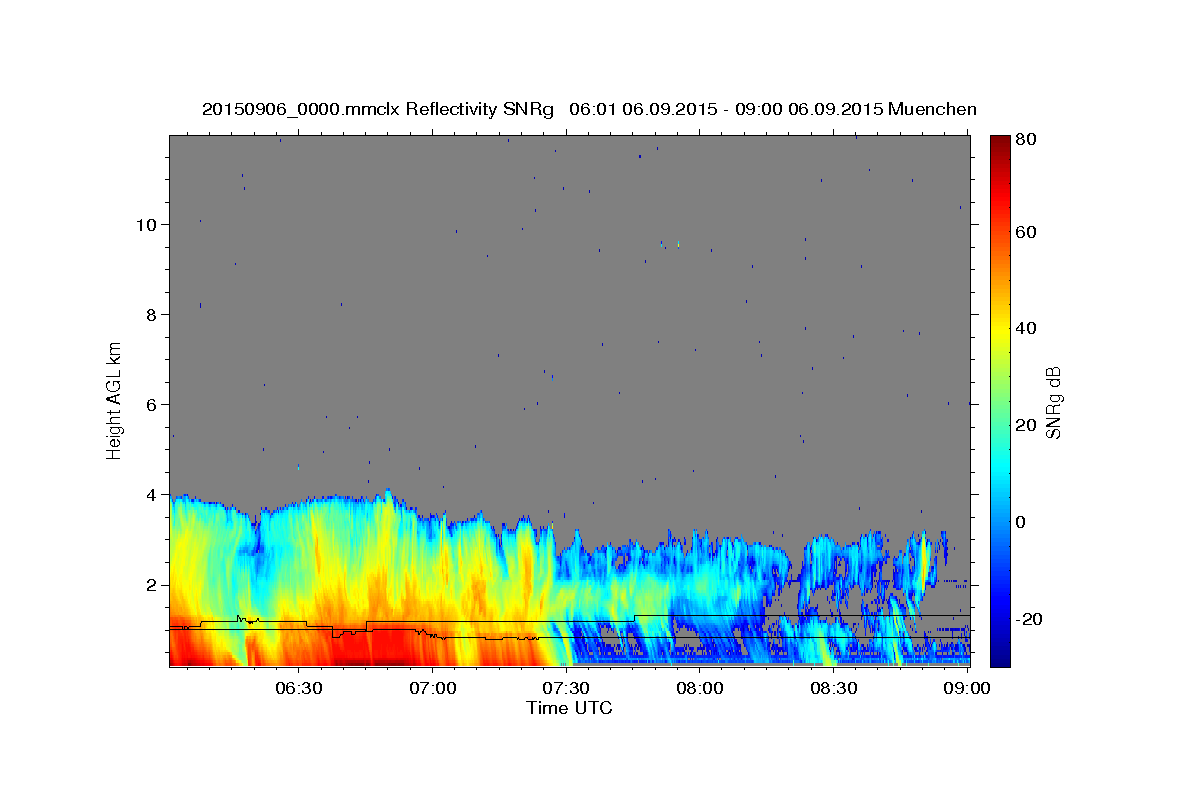
Task: Click the height axis label 4
Action: pyautogui.click(x=151, y=494)
